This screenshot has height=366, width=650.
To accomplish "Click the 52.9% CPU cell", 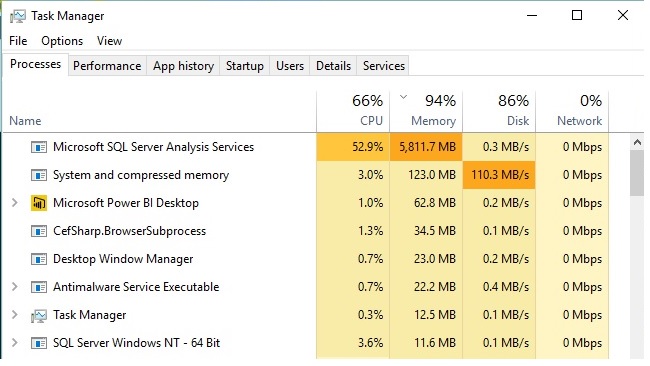I will pos(353,147).
